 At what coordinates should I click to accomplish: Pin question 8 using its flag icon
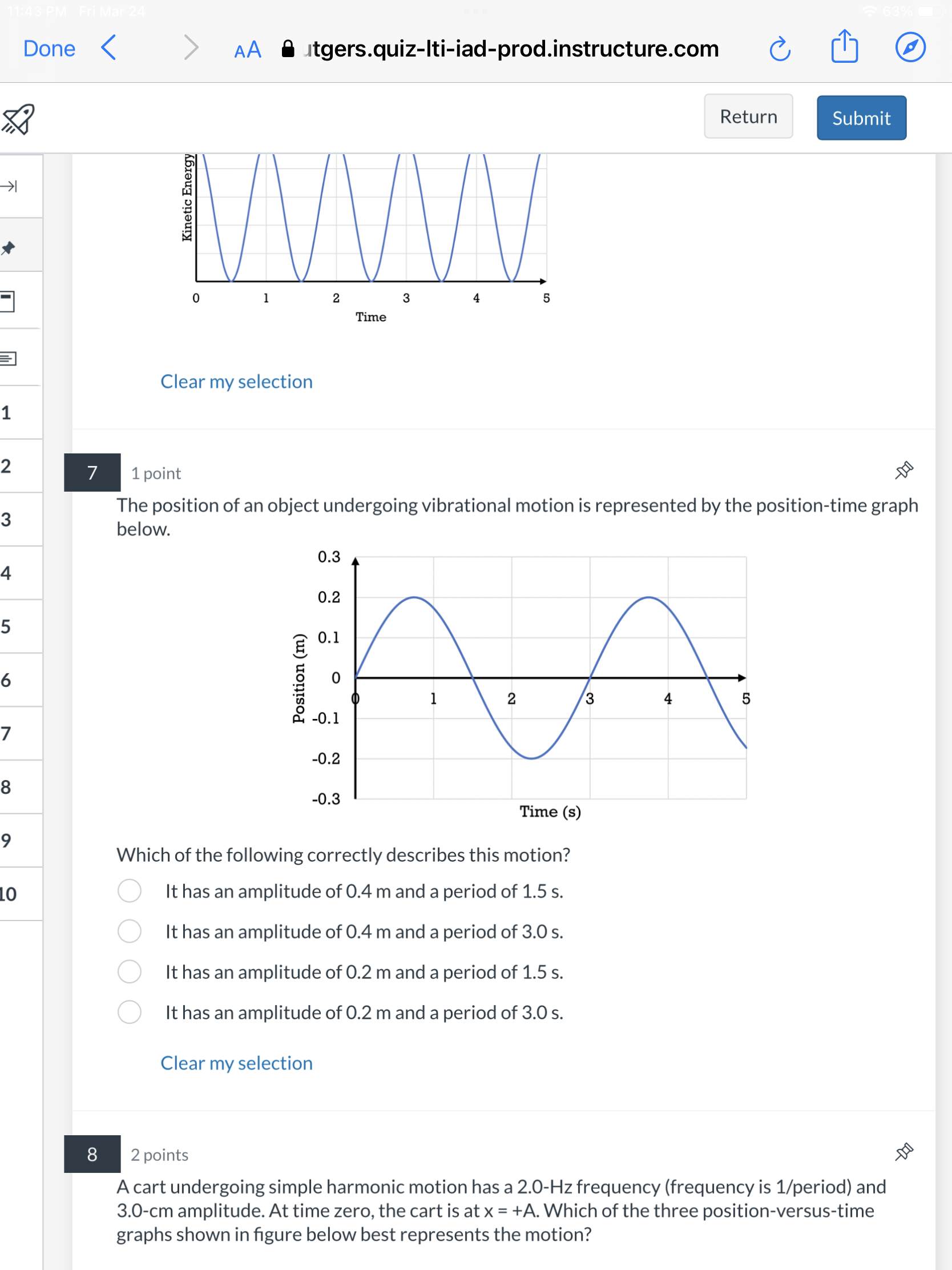[904, 1151]
